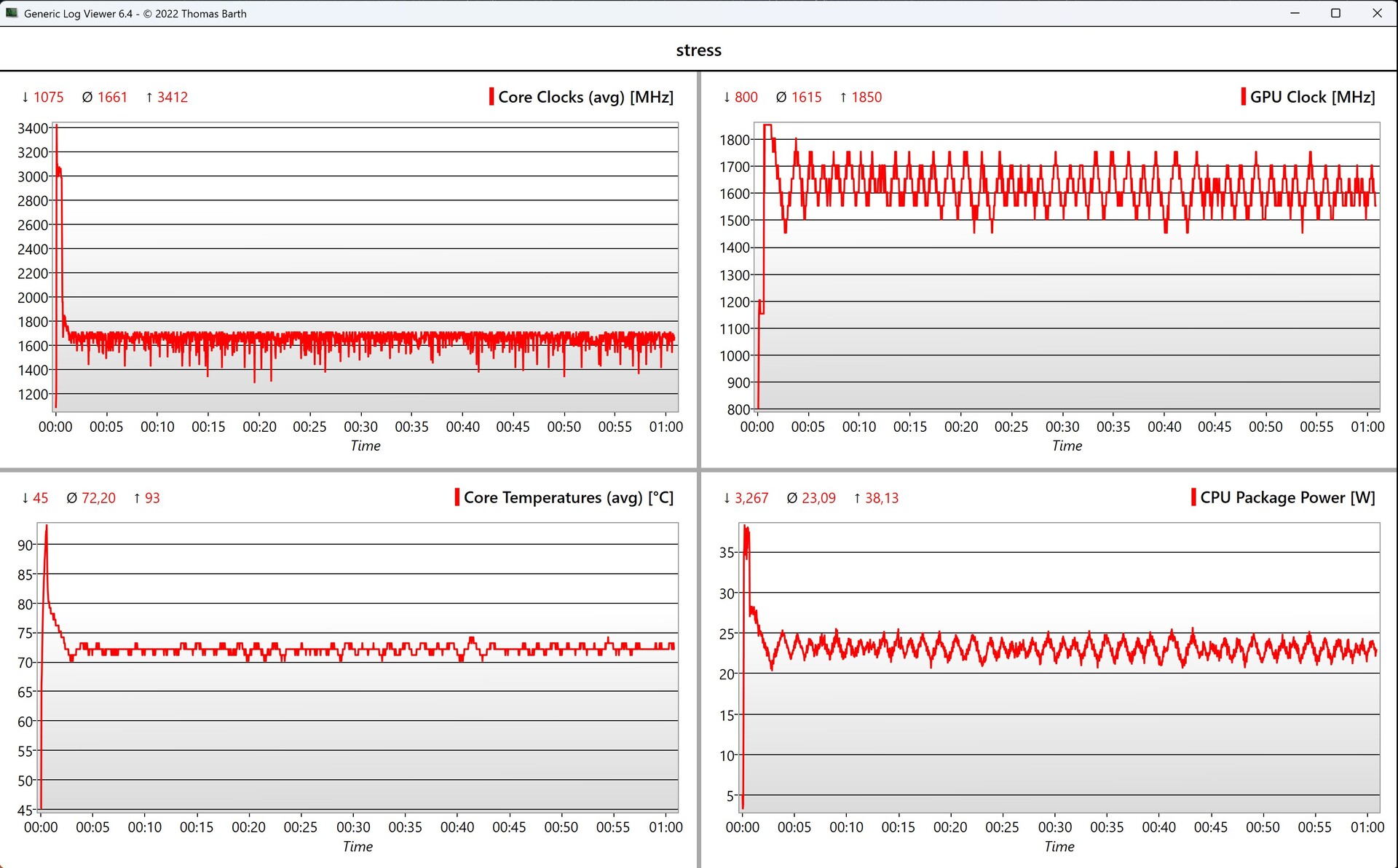Viewport: 1398px width, 868px height.
Task: Click the temperature spike peak in Core Temperatures
Action: pos(47,526)
